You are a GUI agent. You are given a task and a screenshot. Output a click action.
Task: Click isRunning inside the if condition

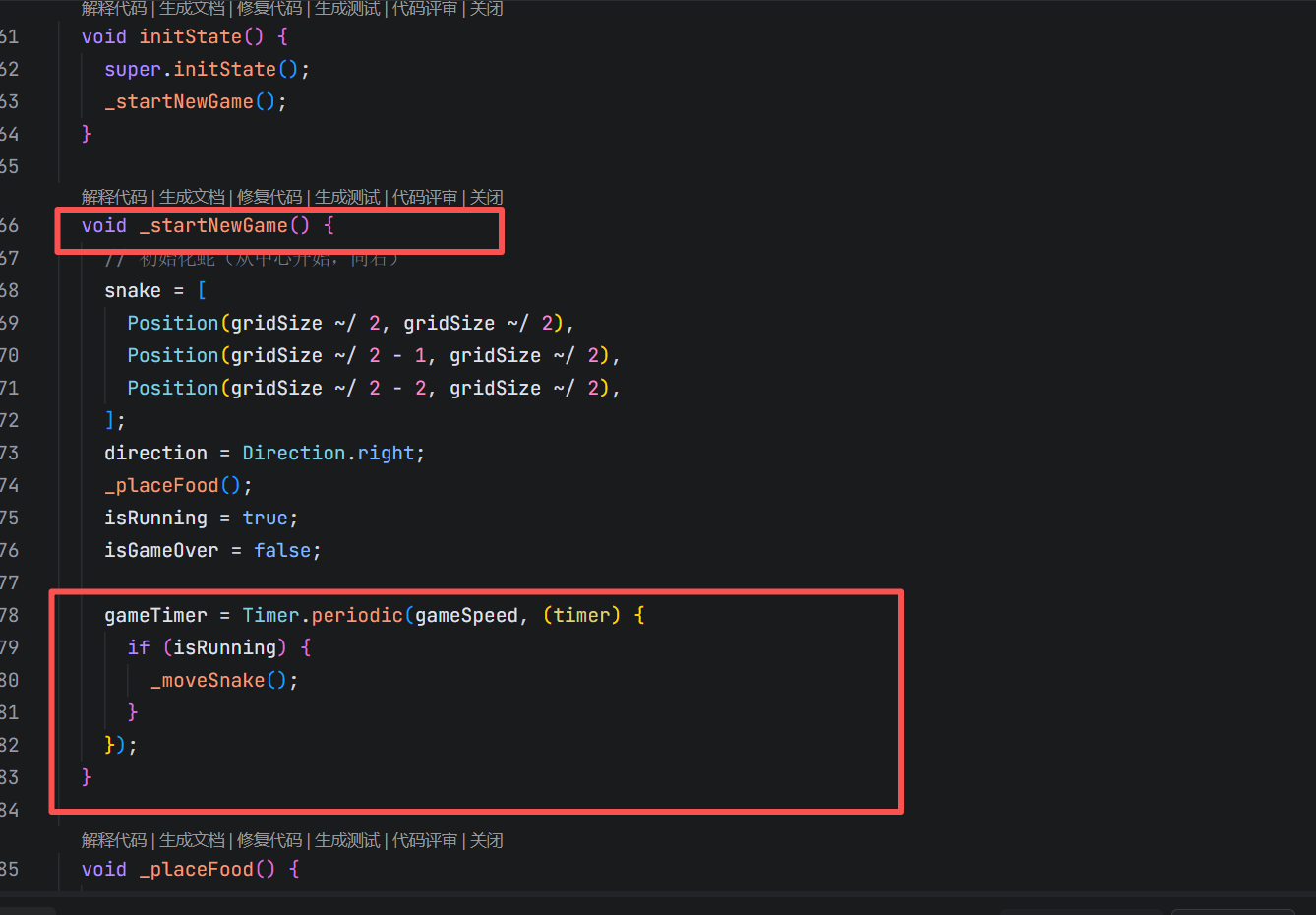(x=224, y=647)
